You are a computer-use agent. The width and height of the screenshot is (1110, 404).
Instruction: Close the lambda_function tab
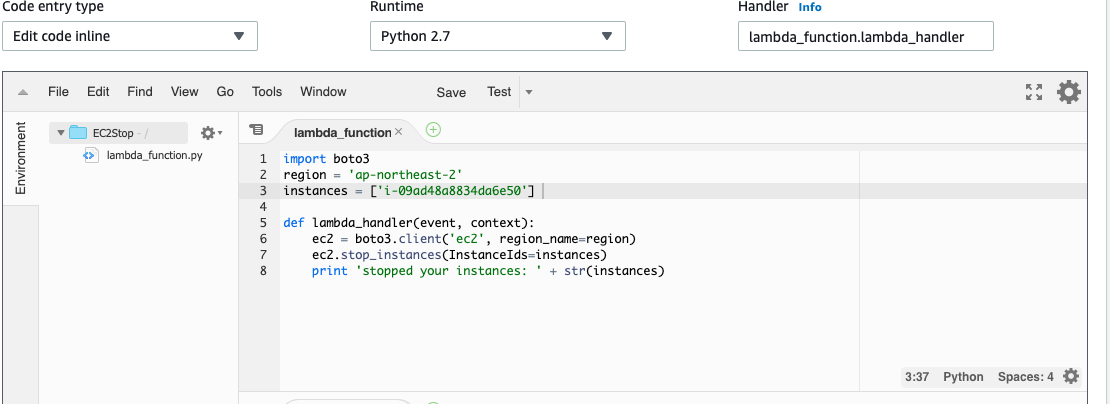399,132
